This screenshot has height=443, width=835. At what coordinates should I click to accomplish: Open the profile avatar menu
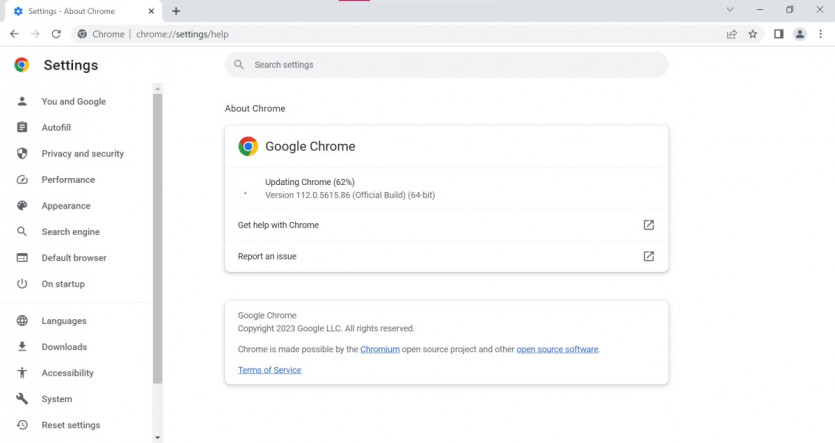(x=800, y=34)
